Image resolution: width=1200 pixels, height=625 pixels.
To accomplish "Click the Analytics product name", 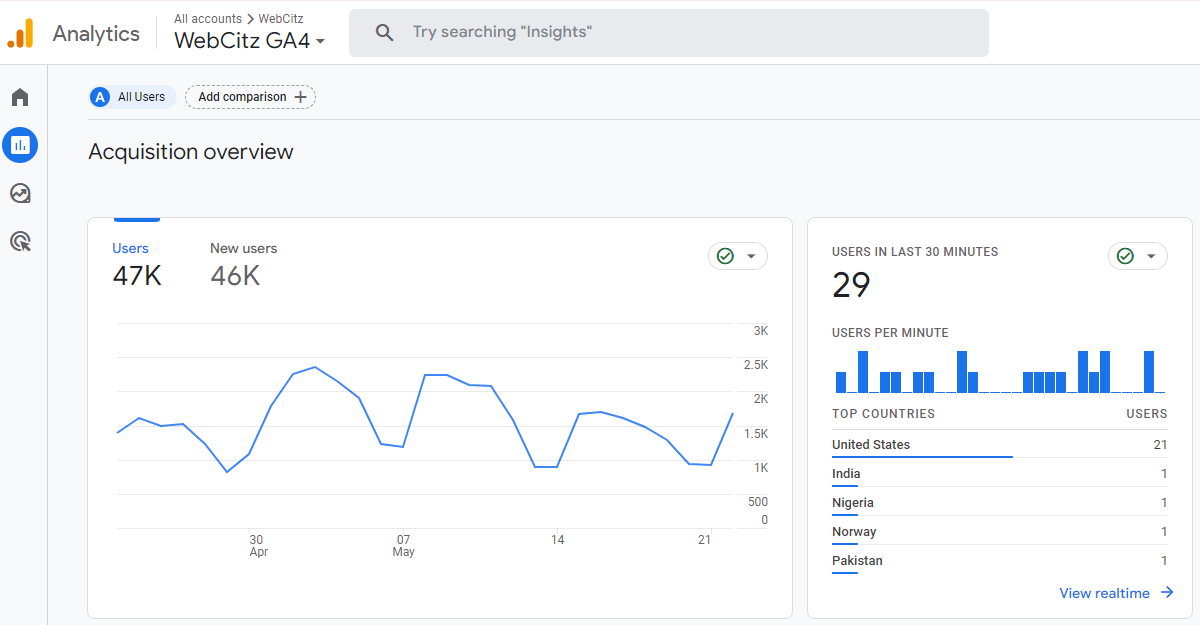I will (96, 33).
